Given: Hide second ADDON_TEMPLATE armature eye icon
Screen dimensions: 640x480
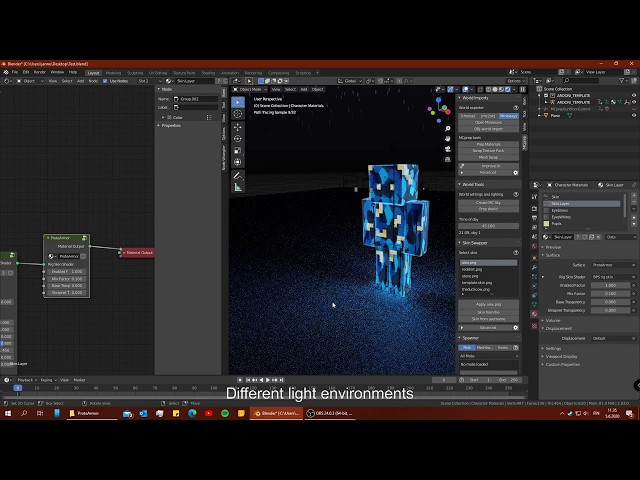Looking at the screenshot, I should (x=634, y=102).
